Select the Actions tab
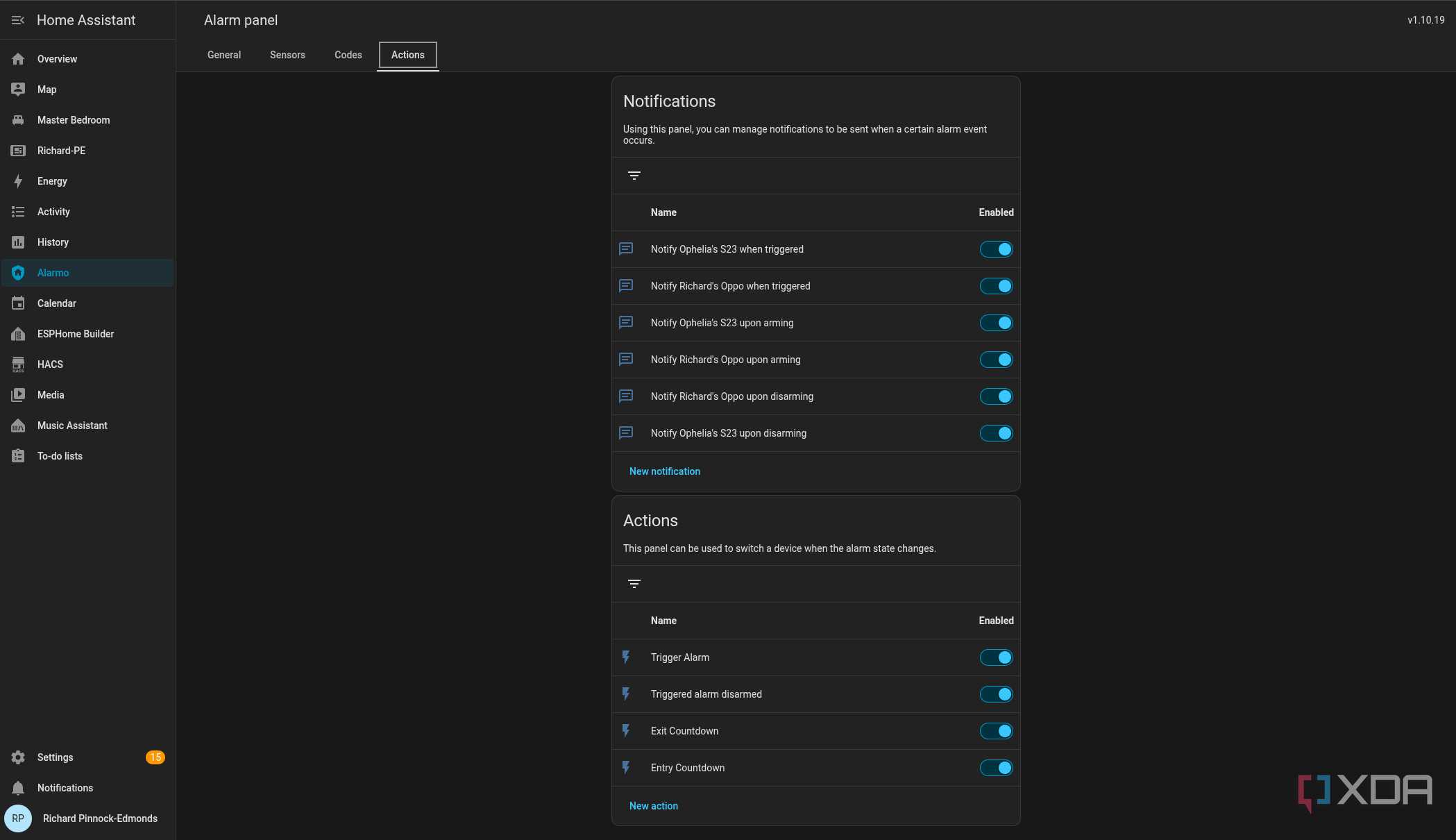The height and width of the screenshot is (840, 1456). [x=408, y=55]
